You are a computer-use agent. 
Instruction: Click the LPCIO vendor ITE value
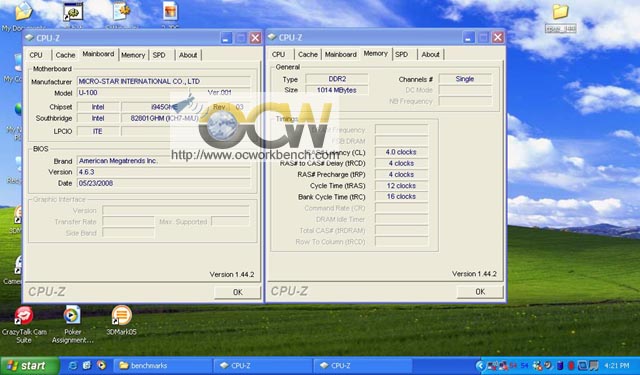tap(98, 131)
